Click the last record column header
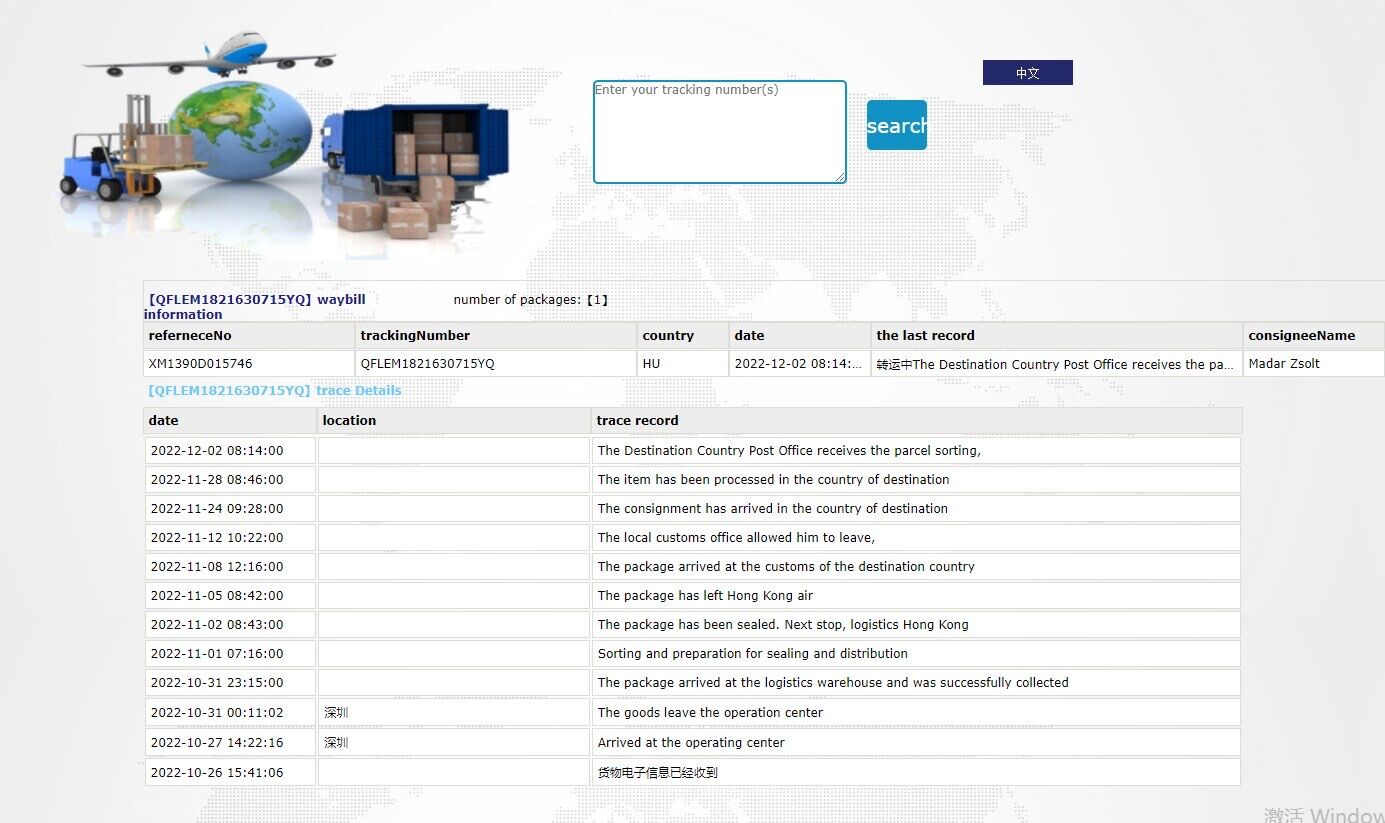 point(1057,336)
